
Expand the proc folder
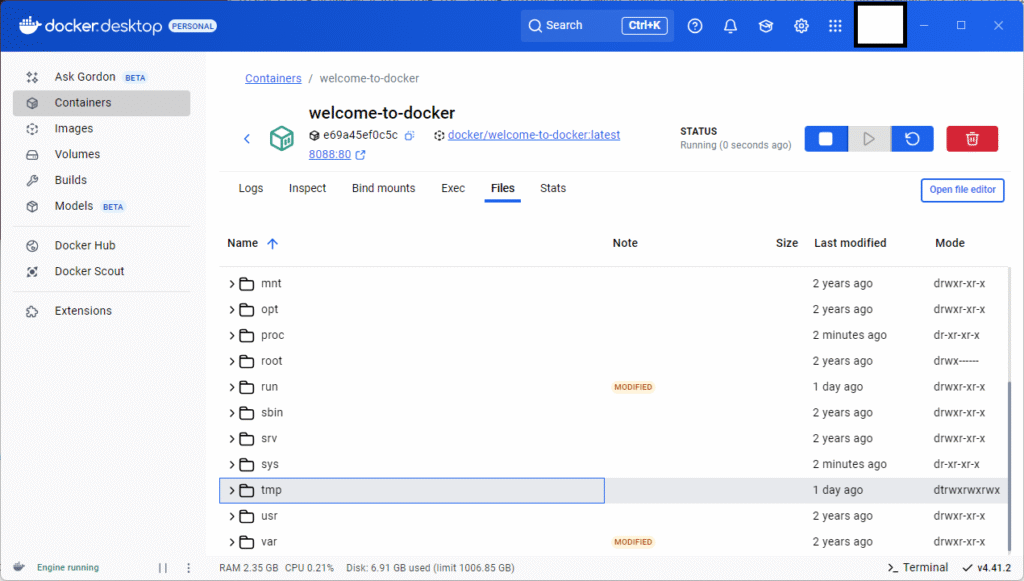(x=232, y=336)
